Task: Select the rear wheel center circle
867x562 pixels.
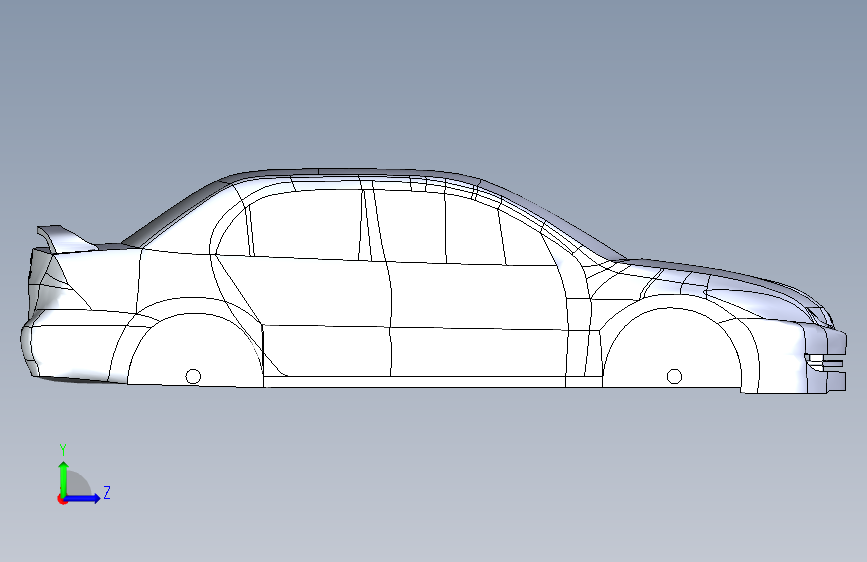Action: 193,376
